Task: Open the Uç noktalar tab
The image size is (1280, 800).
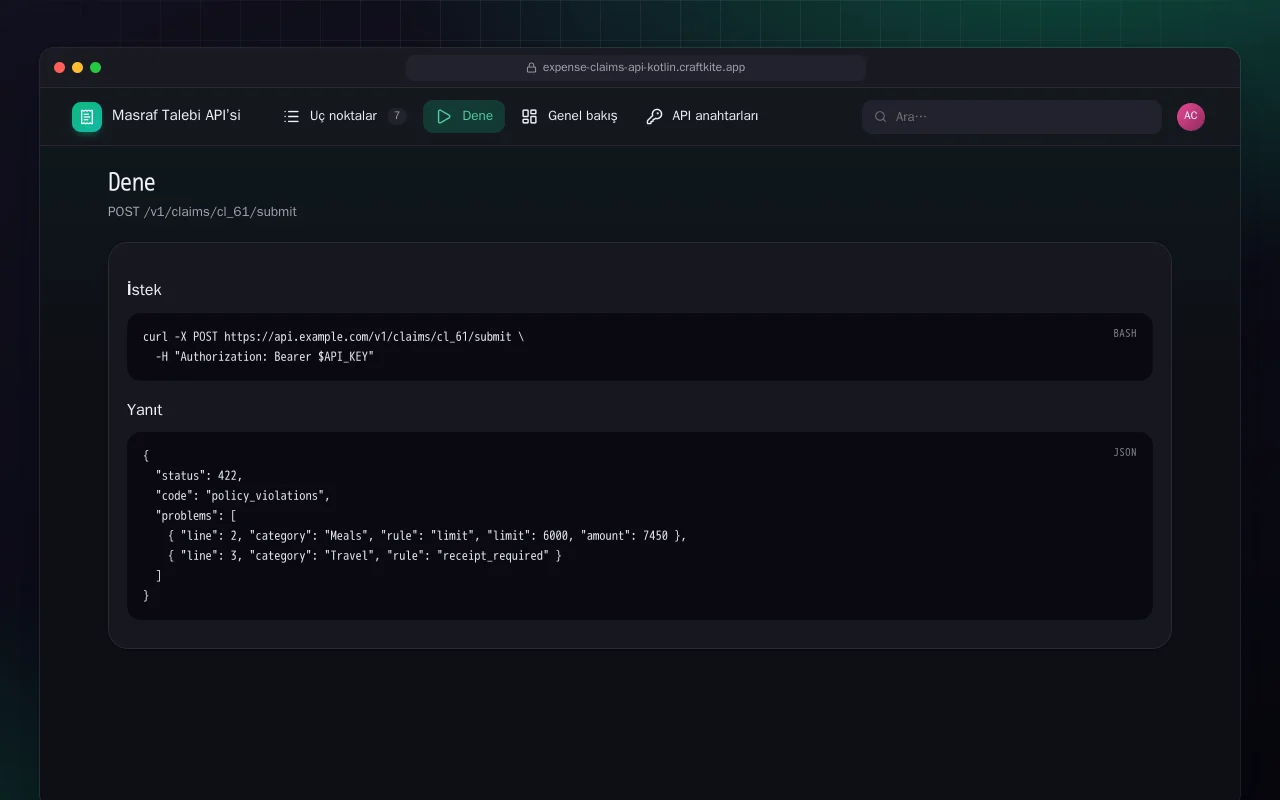Action: tap(344, 116)
